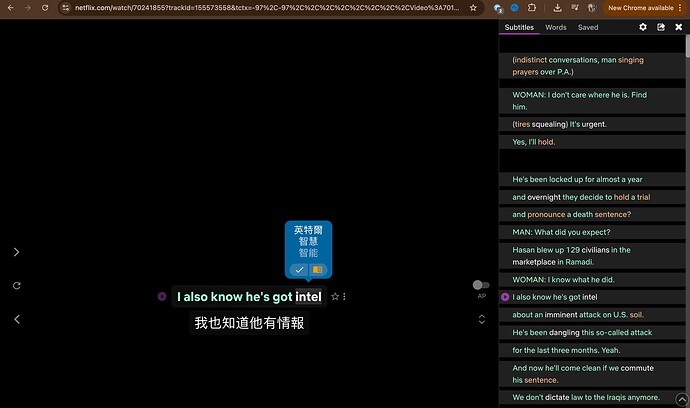Switch to the Saved tab
This screenshot has height=408, width=690.
(588, 27)
